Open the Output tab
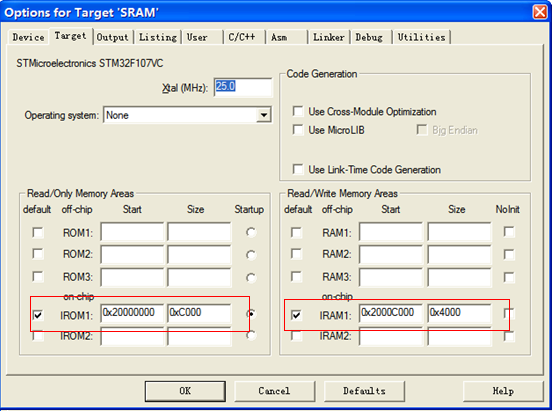Viewport: 552px width, 411px height. click(x=113, y=37)
